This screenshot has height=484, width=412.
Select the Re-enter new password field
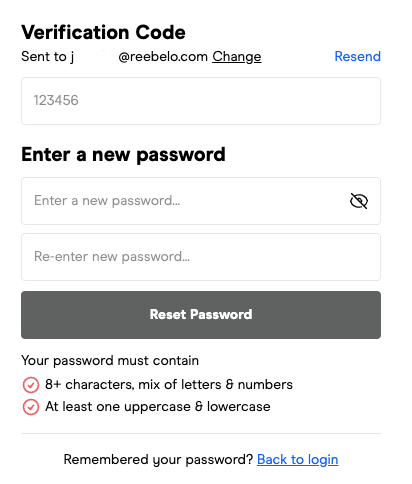tap(201, 257)
